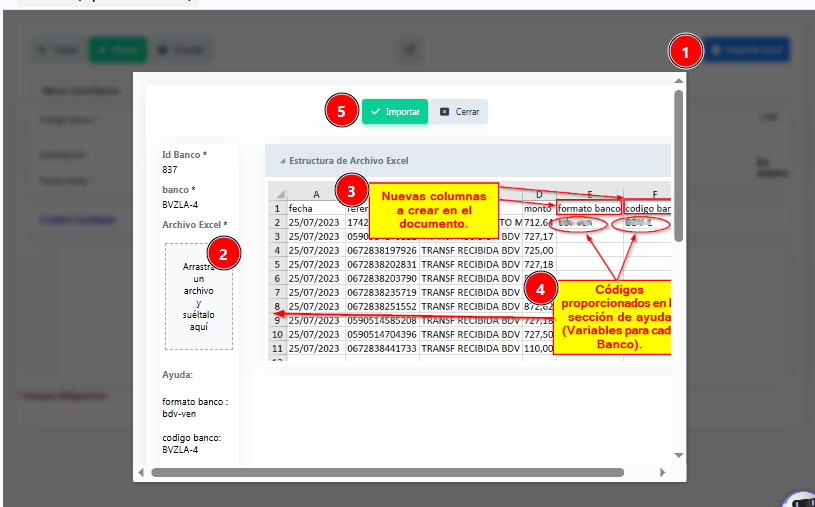Click the blurred pencil edit icon behind dialog

(408, 49)
